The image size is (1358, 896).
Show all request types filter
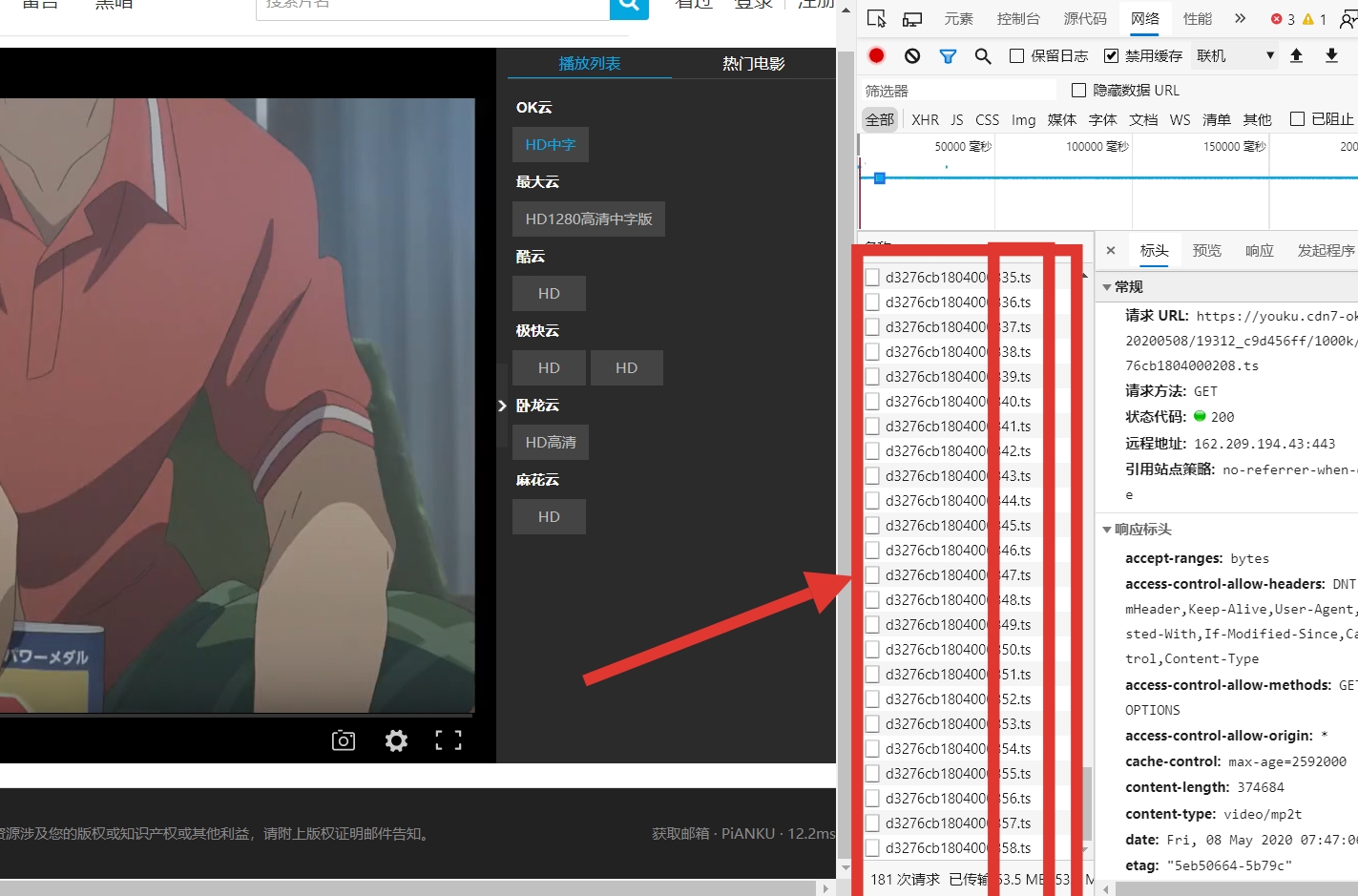coord(880,119)
